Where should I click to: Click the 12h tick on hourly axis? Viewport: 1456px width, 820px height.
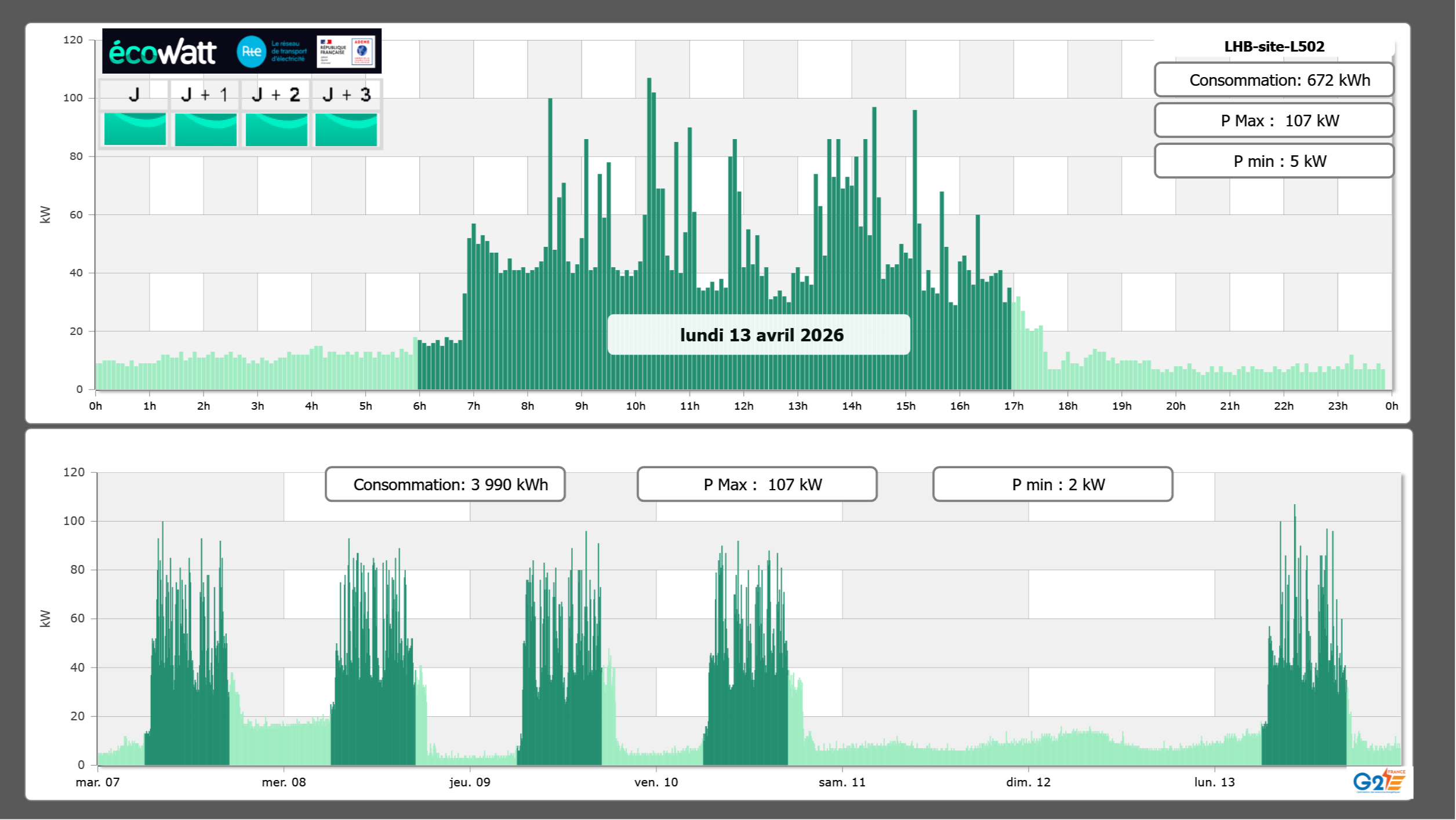[743, 406]
